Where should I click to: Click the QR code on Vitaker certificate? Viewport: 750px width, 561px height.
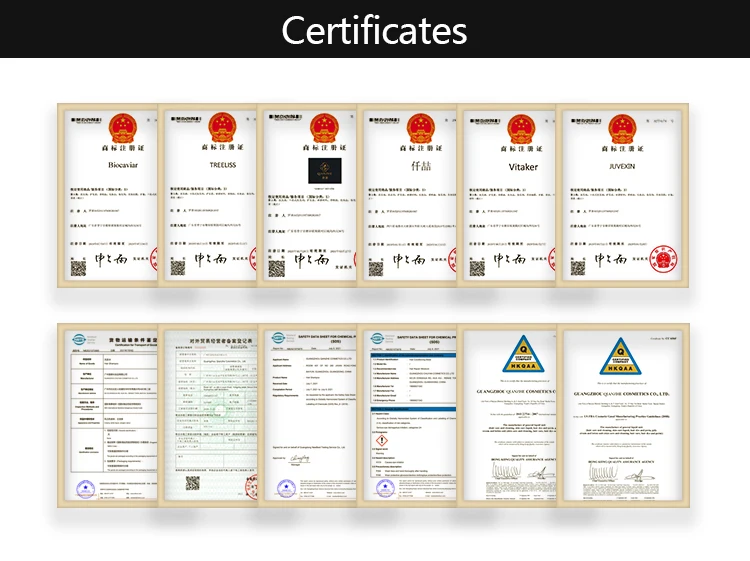pos(477,268)
